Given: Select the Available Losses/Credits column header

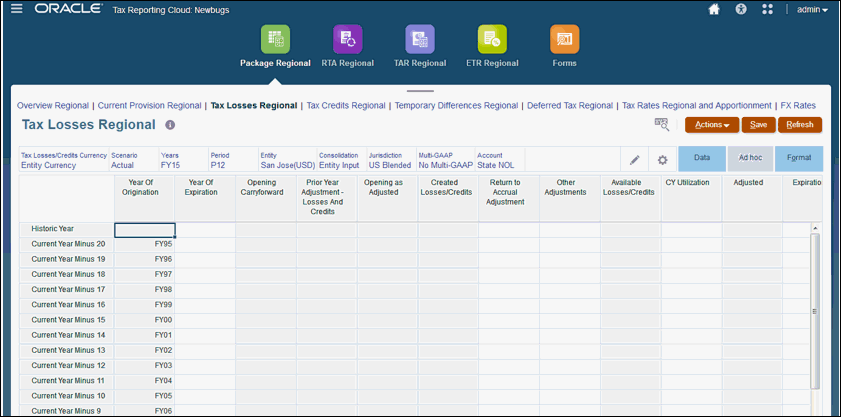Looking at the screenshot, I should [x=630, y=197].
